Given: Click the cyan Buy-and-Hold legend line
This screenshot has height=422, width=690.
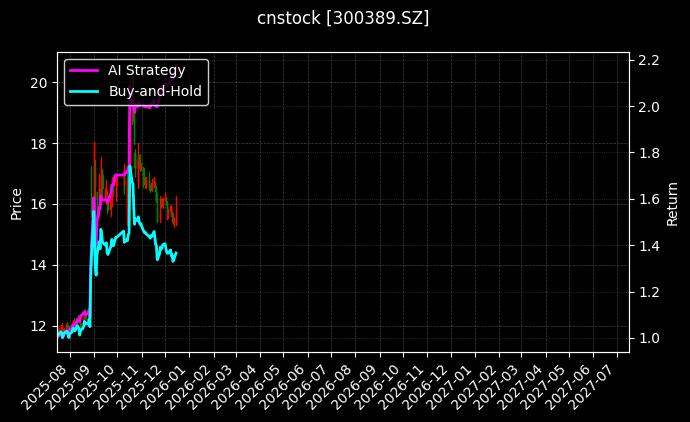Looking at the screenshot, I should tap(84, 91).
